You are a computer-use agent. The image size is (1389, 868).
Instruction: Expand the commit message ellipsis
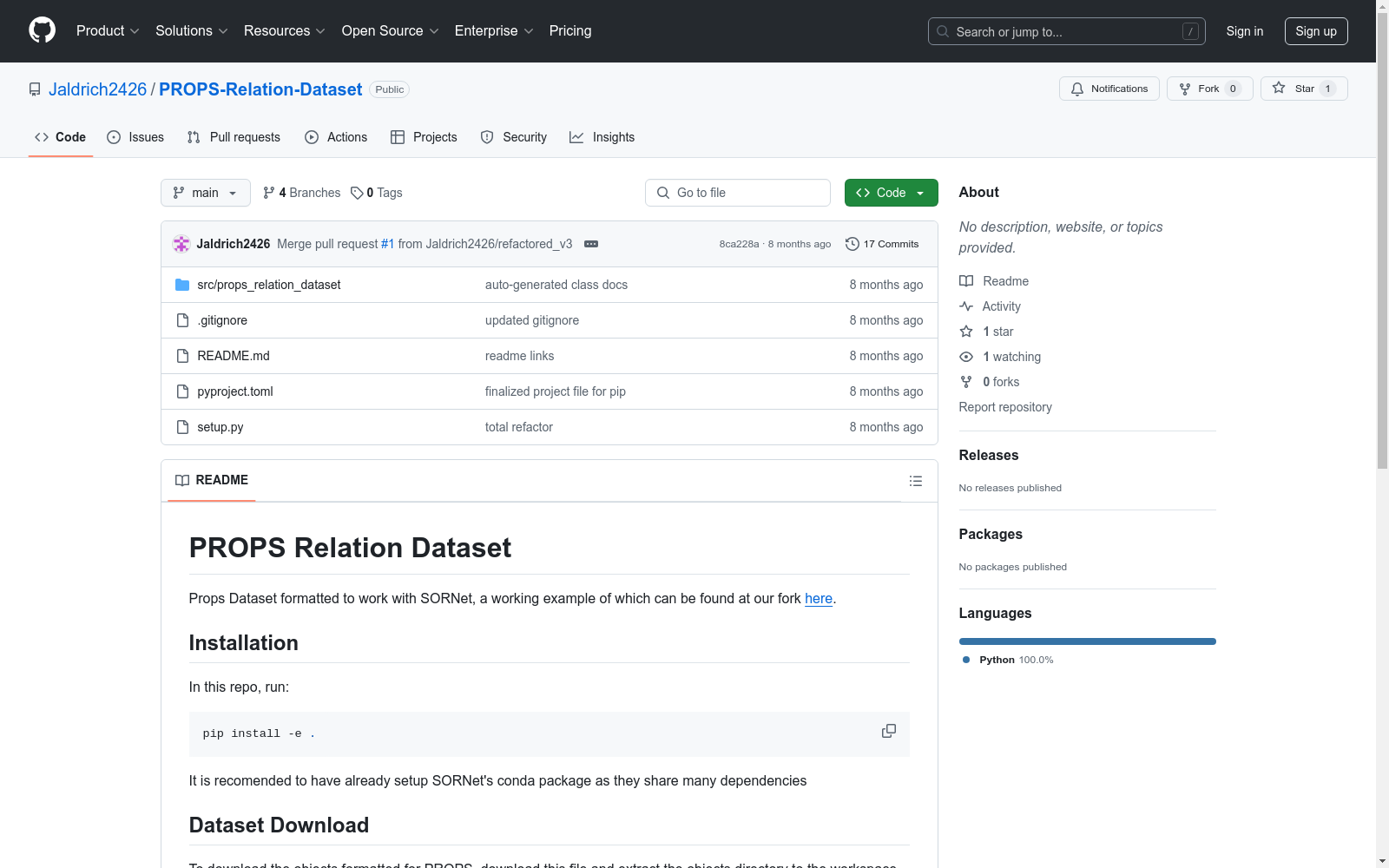coord(591,244)
